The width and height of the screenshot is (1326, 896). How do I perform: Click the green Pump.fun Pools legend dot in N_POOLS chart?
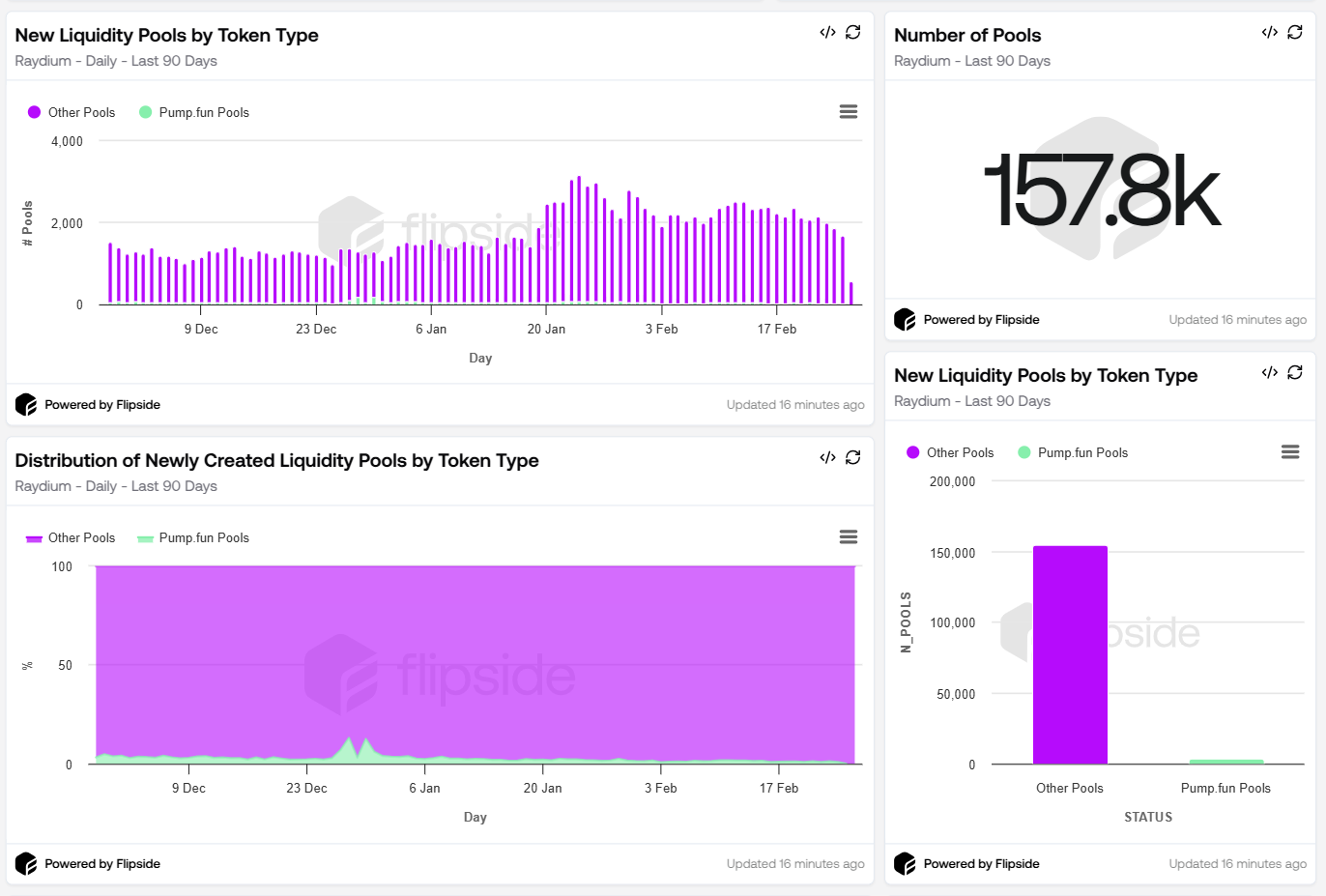1024,452
